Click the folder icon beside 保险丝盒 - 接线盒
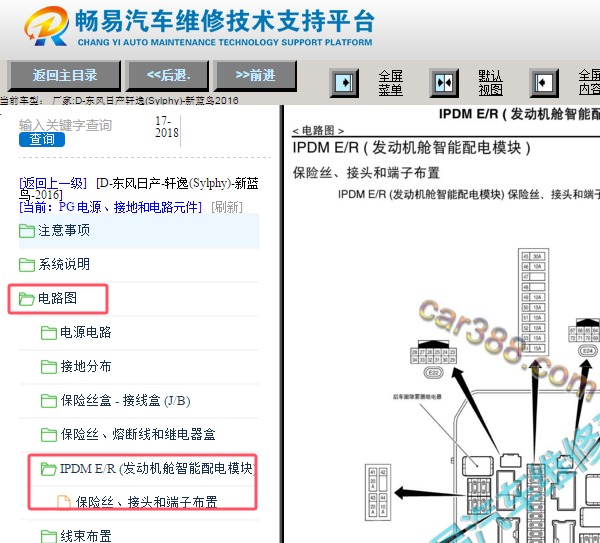The width and height of the screenshot is (600, 543). pyautogui.click(x=49, y=401)
